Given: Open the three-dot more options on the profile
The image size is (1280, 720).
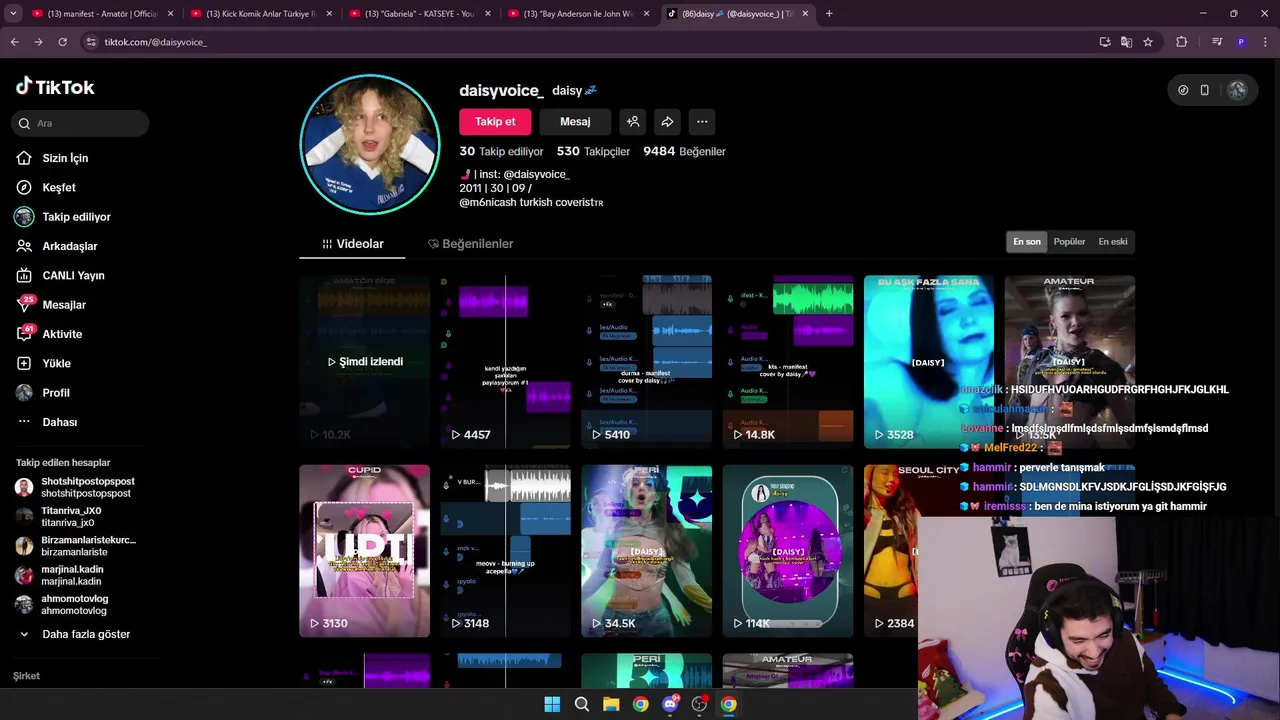Looking at the screenshot, I should coord(702,122).
